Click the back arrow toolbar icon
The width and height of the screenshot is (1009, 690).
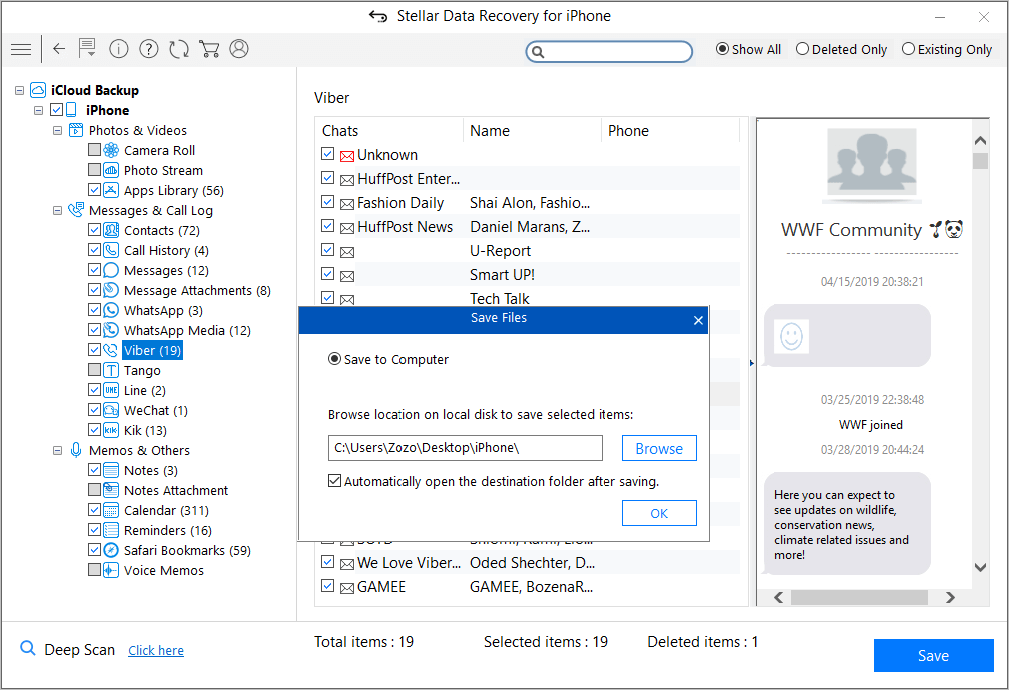(59, 49)
